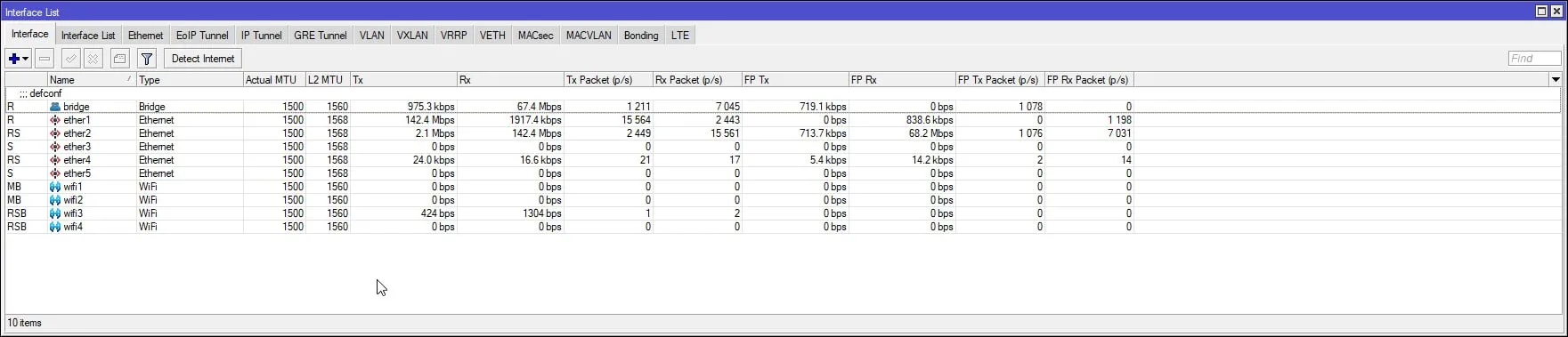This screenshot has width=1568, height=337.
Task: Open the VRRP tab
Action: pos(453,36)
